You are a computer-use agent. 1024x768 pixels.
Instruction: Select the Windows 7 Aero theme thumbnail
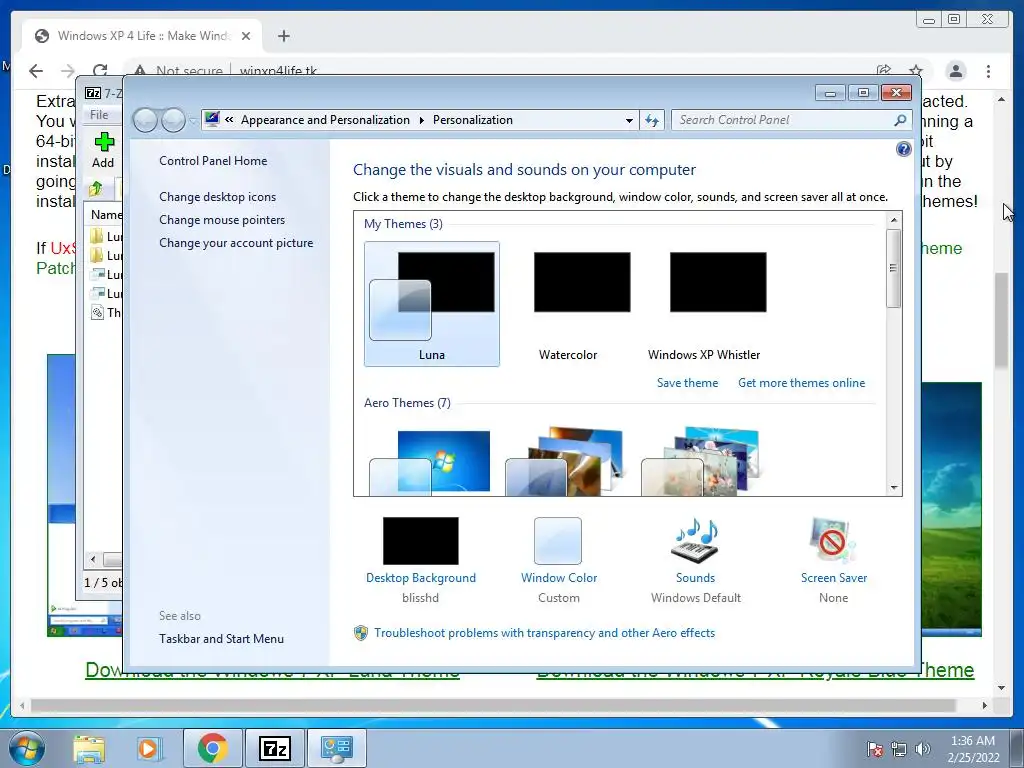pos(432,461)
